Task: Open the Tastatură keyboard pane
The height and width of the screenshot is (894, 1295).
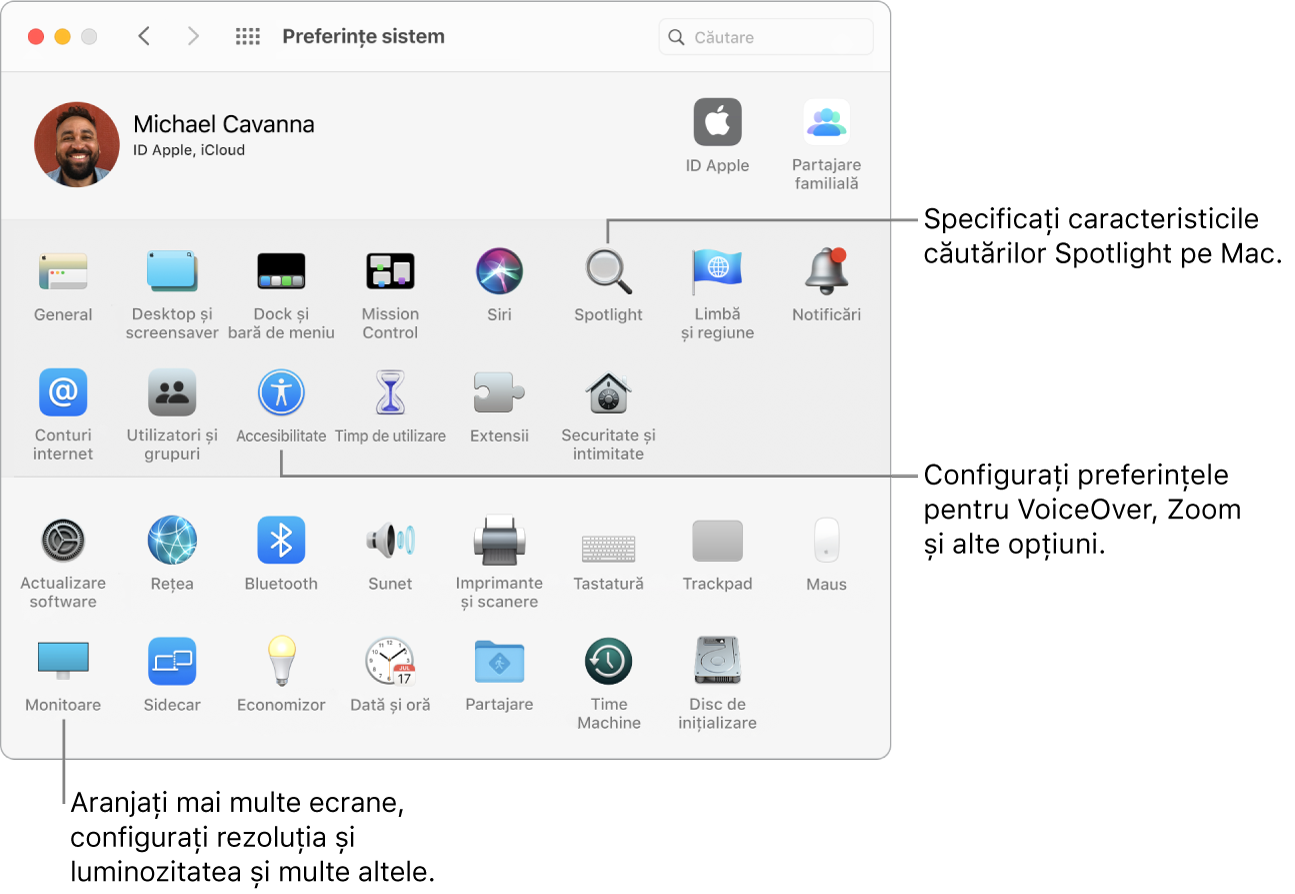Action: point(608,547)
